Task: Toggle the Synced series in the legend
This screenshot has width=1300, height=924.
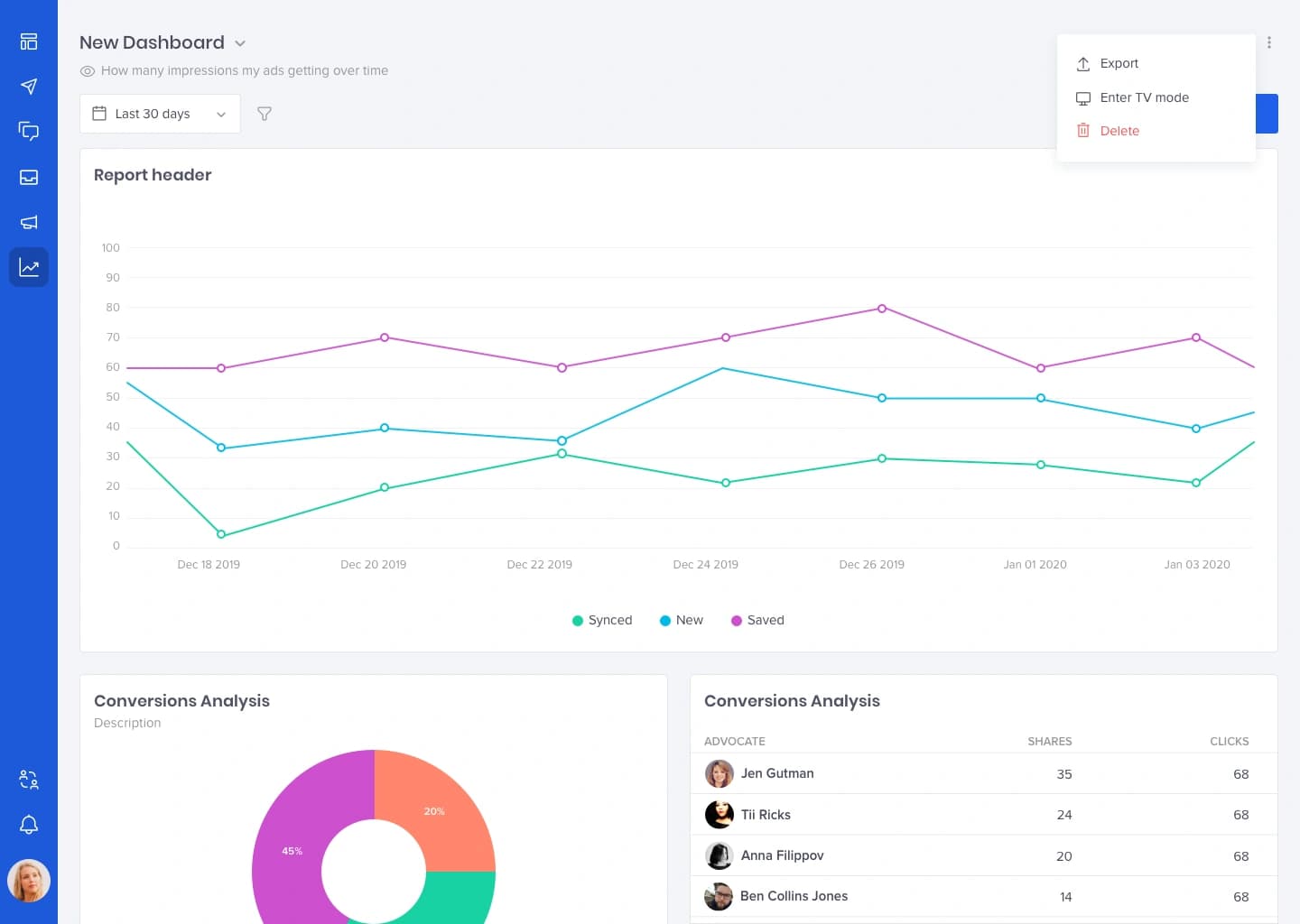Action: [x=601, y=620]
